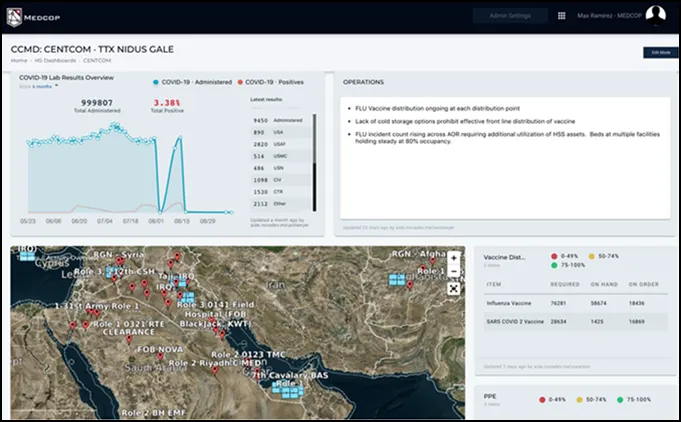Toggle the COVID-19 Administered legend series
This screenshot has height=422, width=681.
point(192,82)
